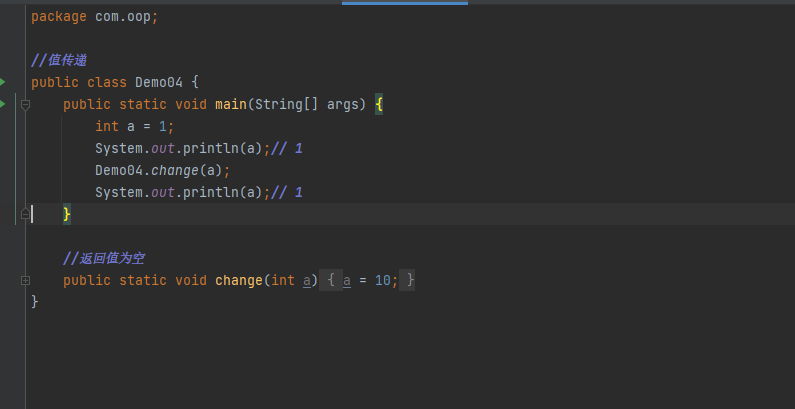
Task: Click the int a = 1 declaration
Action: pyautogui.click(x=134, y=126)
